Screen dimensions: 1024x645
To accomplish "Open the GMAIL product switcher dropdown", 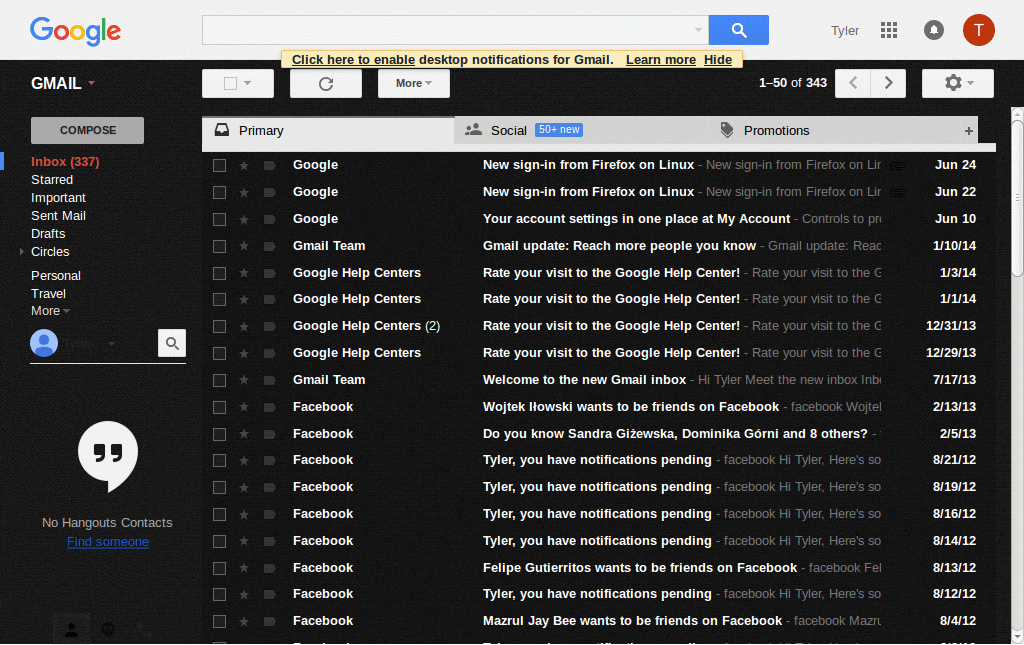I will (63, 84).
